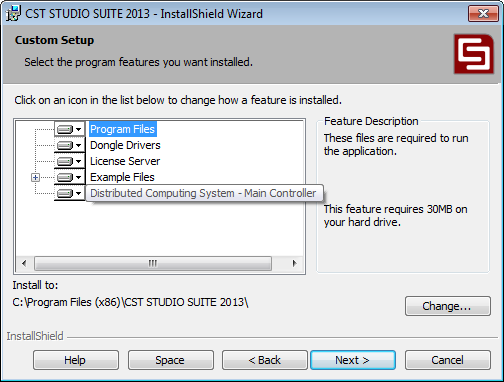Select the License Server feature label
This screenshot has width=504, height=382.
125,161
